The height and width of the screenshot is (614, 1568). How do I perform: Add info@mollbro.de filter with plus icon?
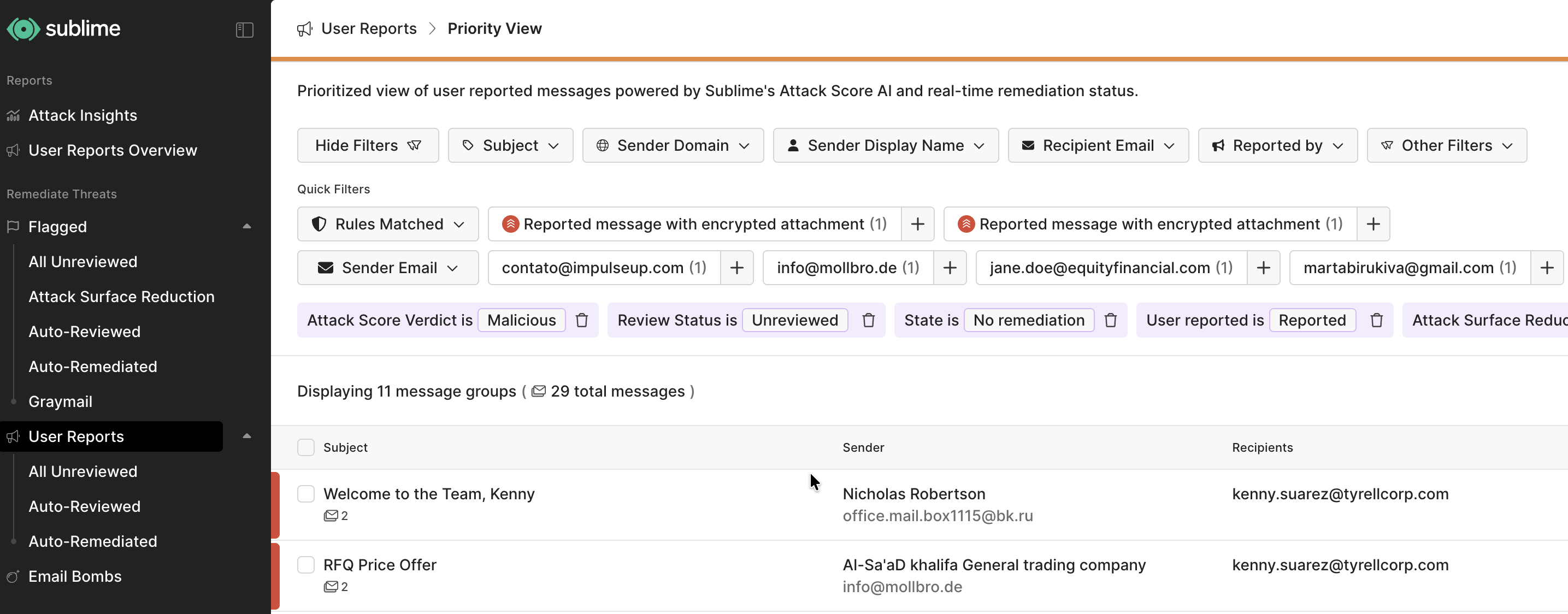[949, 268]
